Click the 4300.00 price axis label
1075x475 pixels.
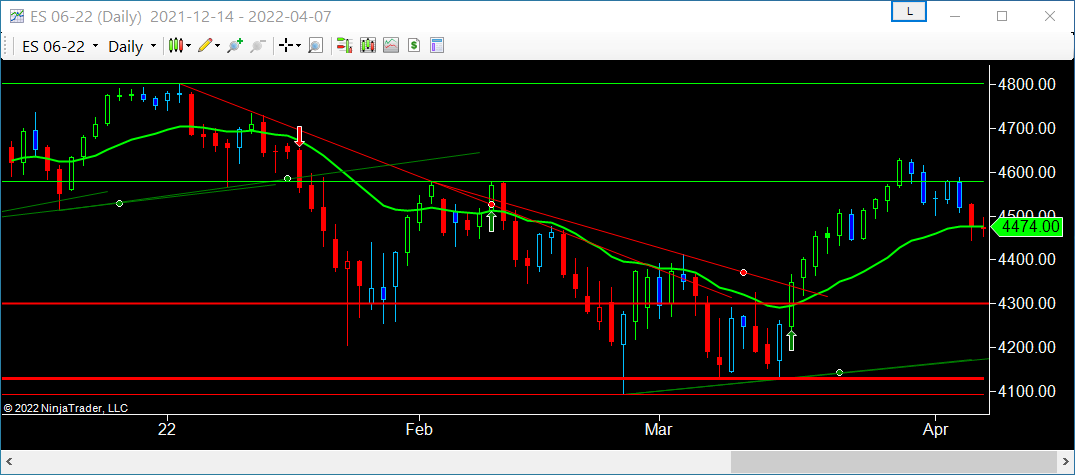pos(1027,304)
